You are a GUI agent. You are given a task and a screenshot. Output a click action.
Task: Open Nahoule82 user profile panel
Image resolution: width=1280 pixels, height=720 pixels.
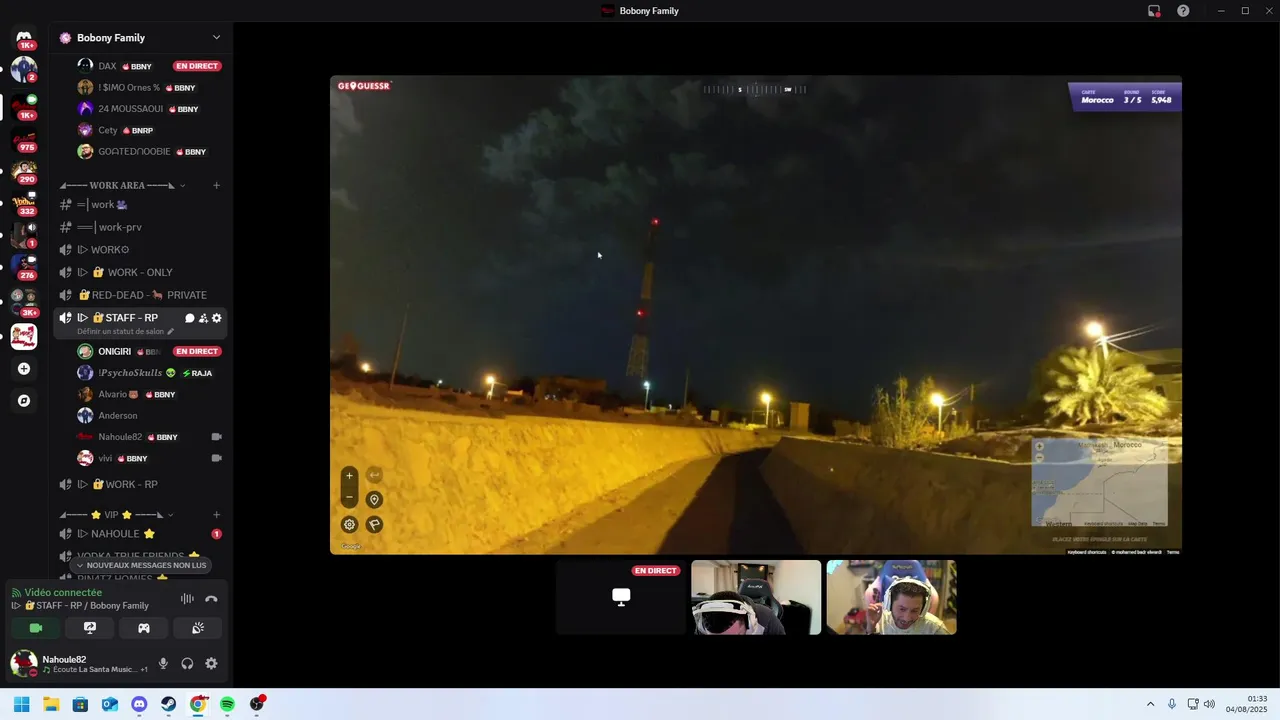coord(78,663)
